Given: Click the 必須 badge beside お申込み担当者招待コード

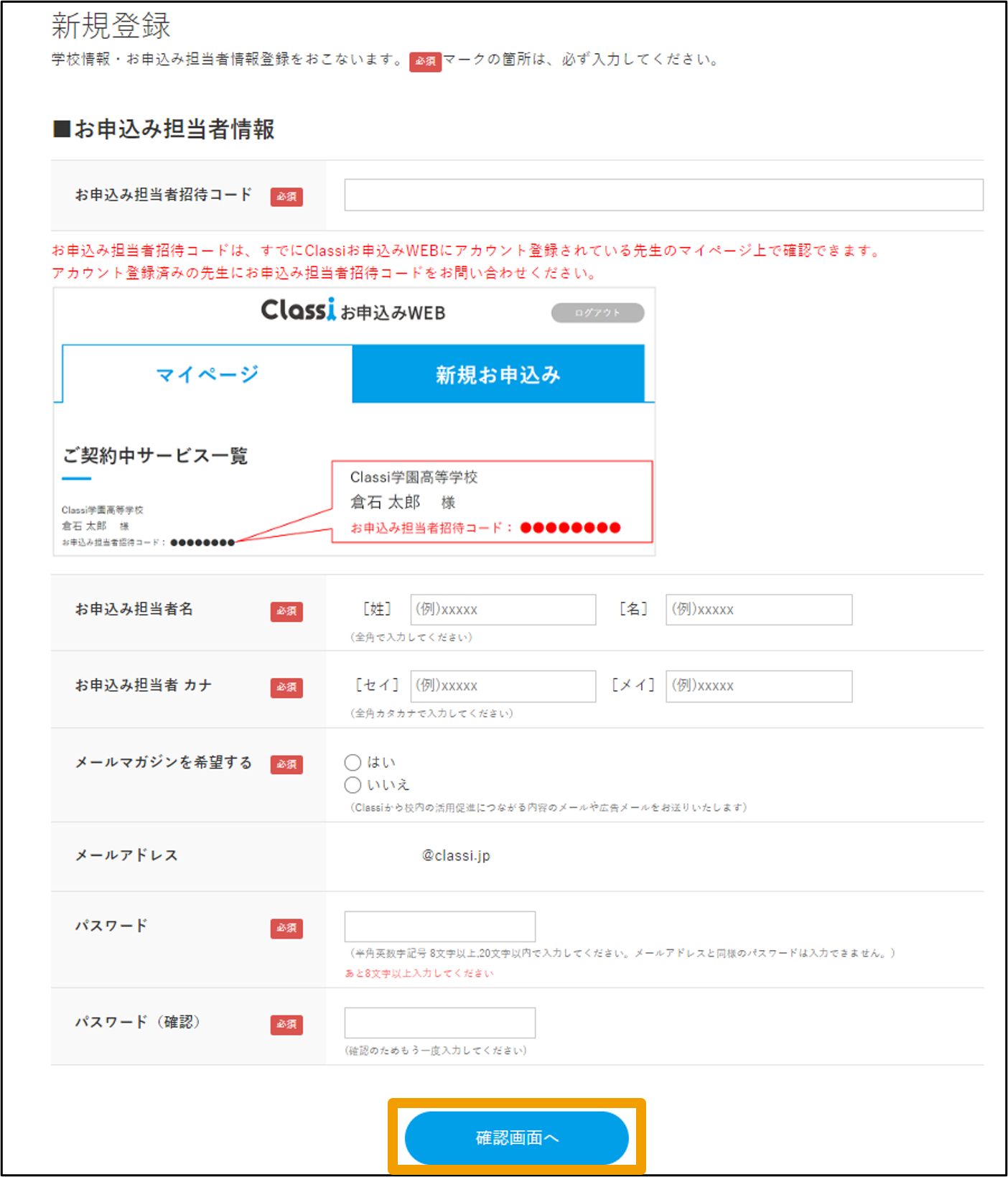Looking at the screenshot, I should coord(286,197).
